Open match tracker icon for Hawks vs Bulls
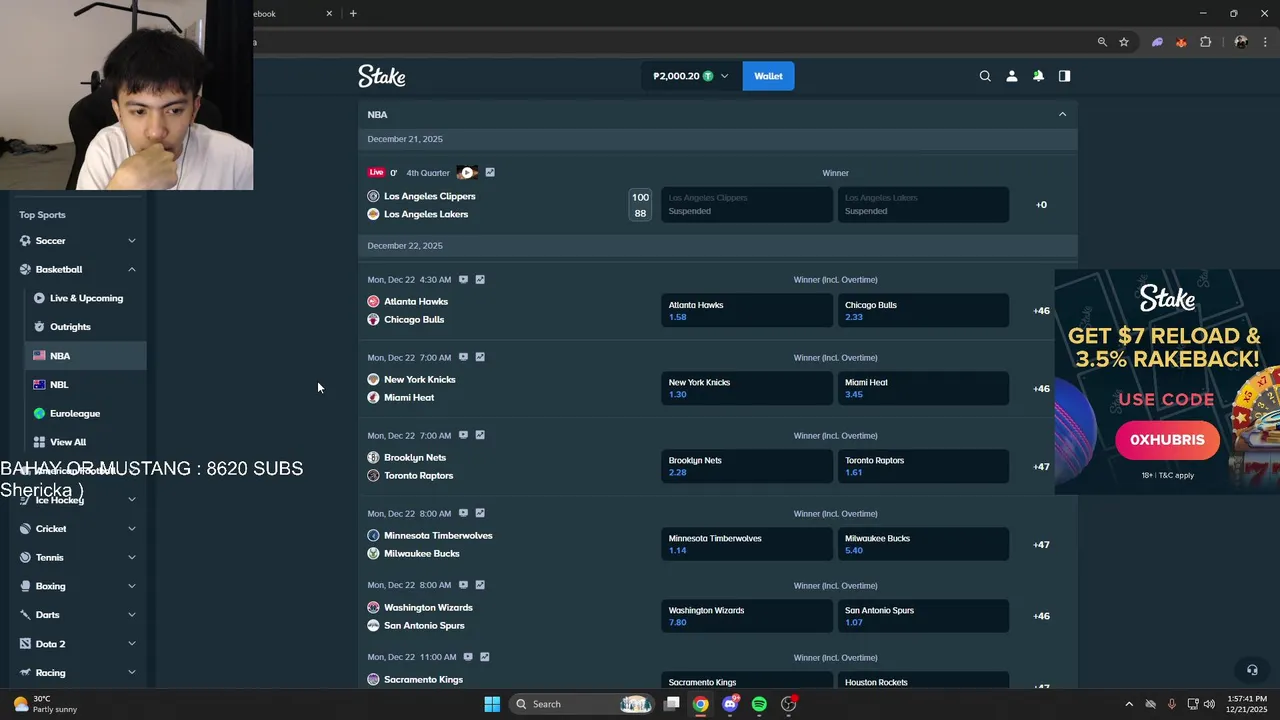 click(463, 280)
